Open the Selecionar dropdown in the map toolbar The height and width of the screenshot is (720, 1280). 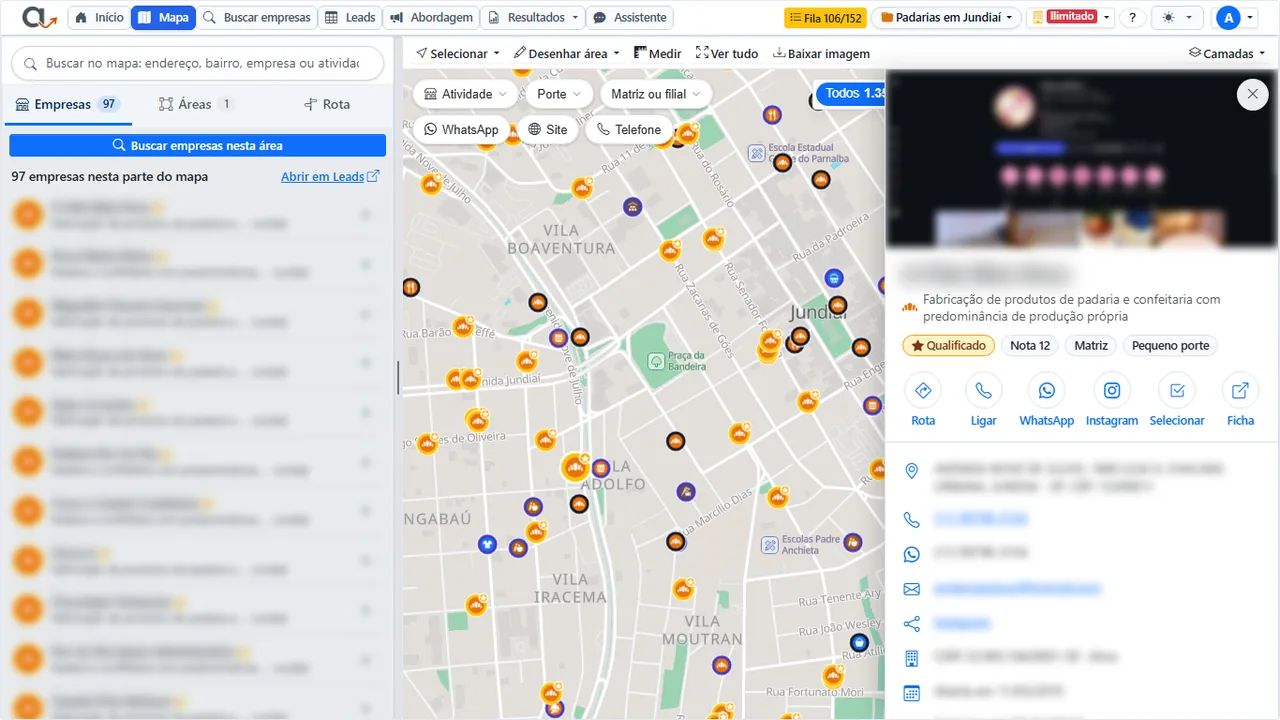click(x=458, y=53)
